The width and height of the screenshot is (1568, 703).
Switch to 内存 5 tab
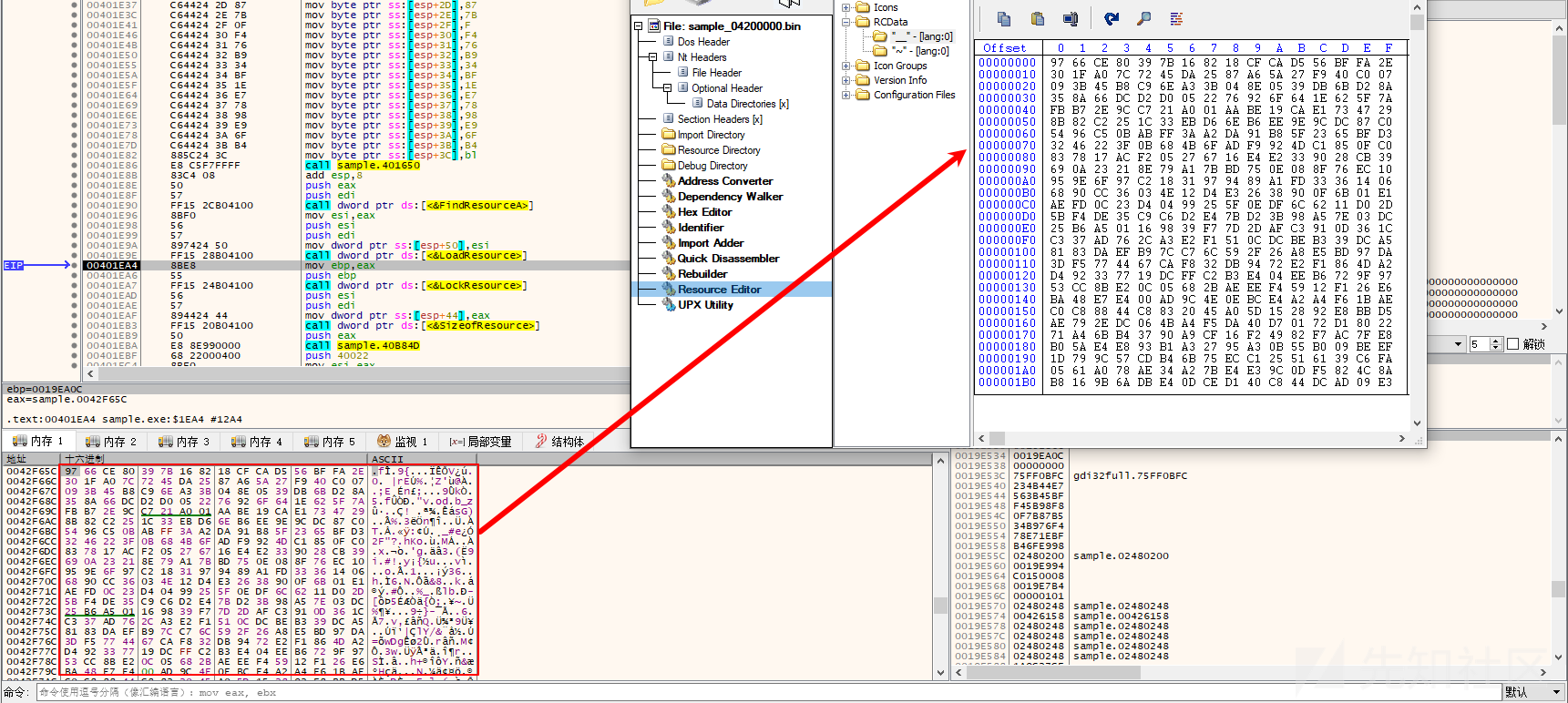coord(329,442)
